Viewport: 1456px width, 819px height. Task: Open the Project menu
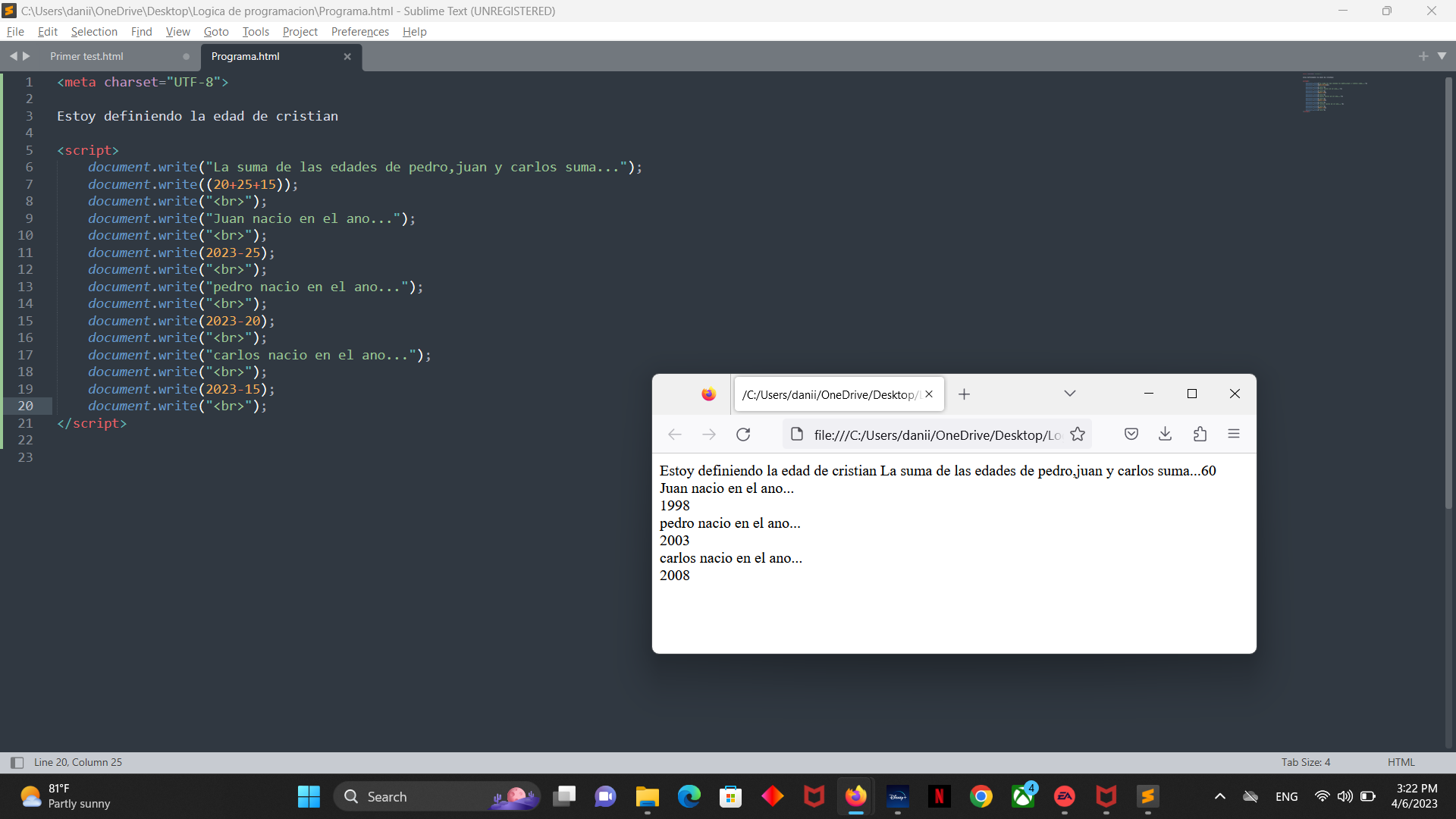pos(300,32)
